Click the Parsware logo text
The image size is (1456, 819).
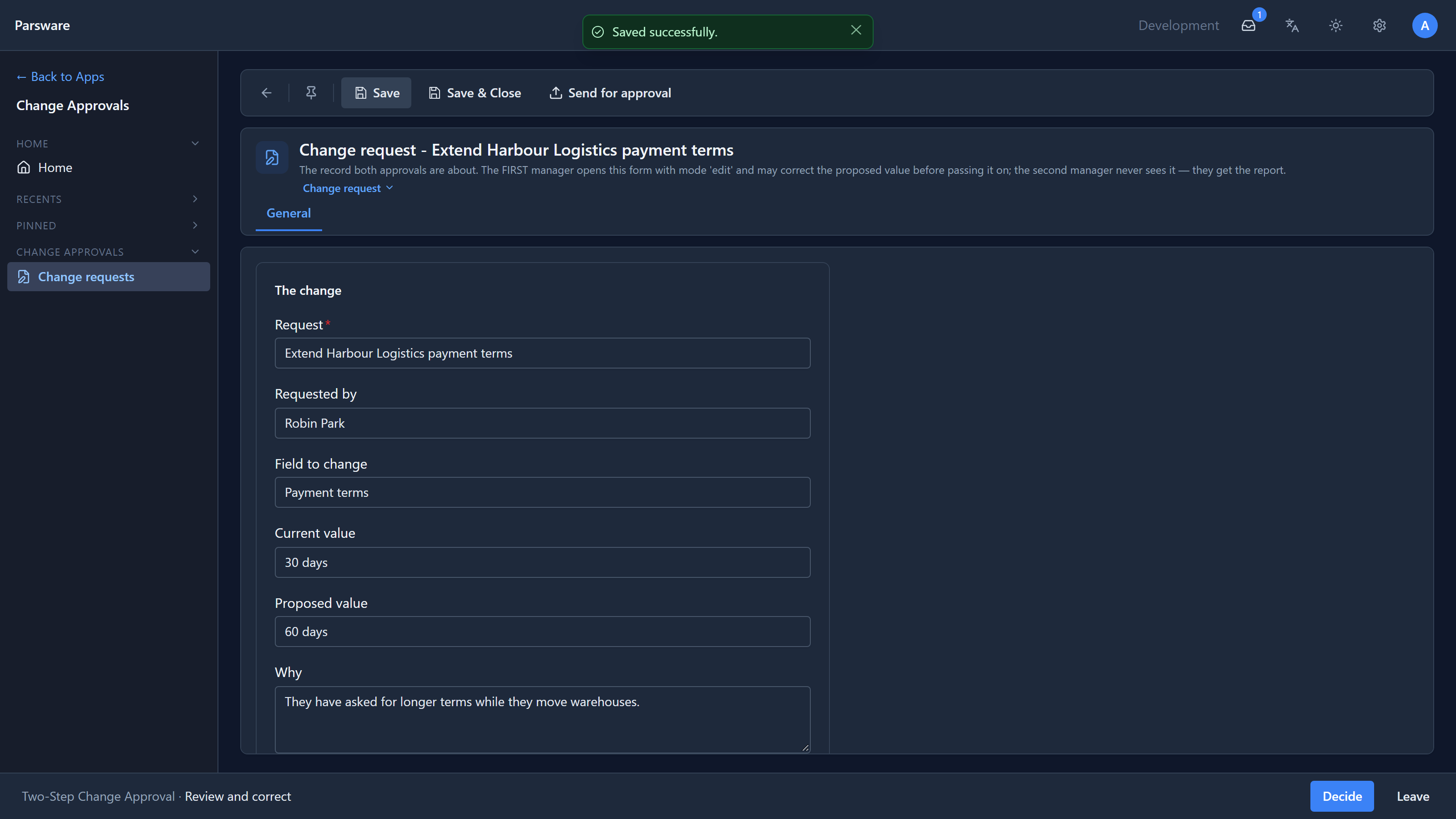[42, 25]
